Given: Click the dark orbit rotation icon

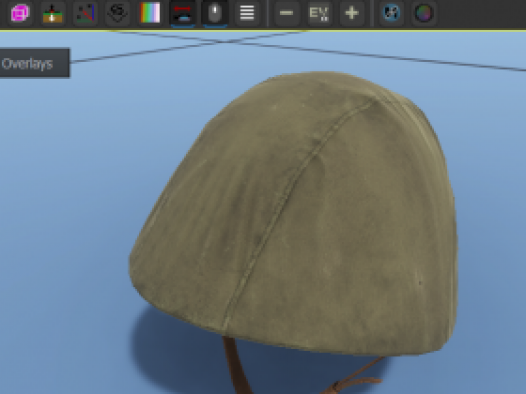Looking at the screenshot, I should 117,13.
